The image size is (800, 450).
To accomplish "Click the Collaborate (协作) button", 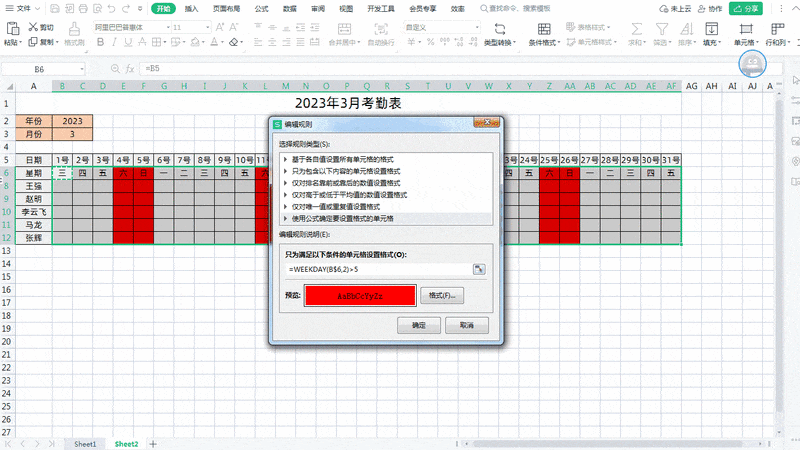I will click(x=710, y=9).
